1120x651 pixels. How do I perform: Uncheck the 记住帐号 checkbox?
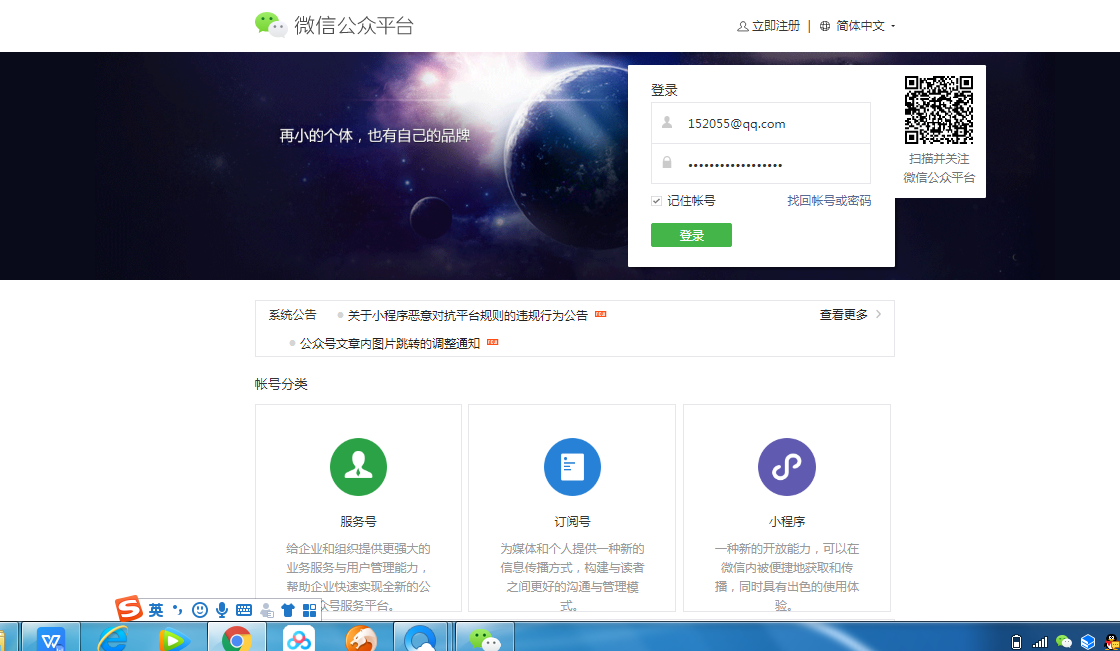coord(656,201)
